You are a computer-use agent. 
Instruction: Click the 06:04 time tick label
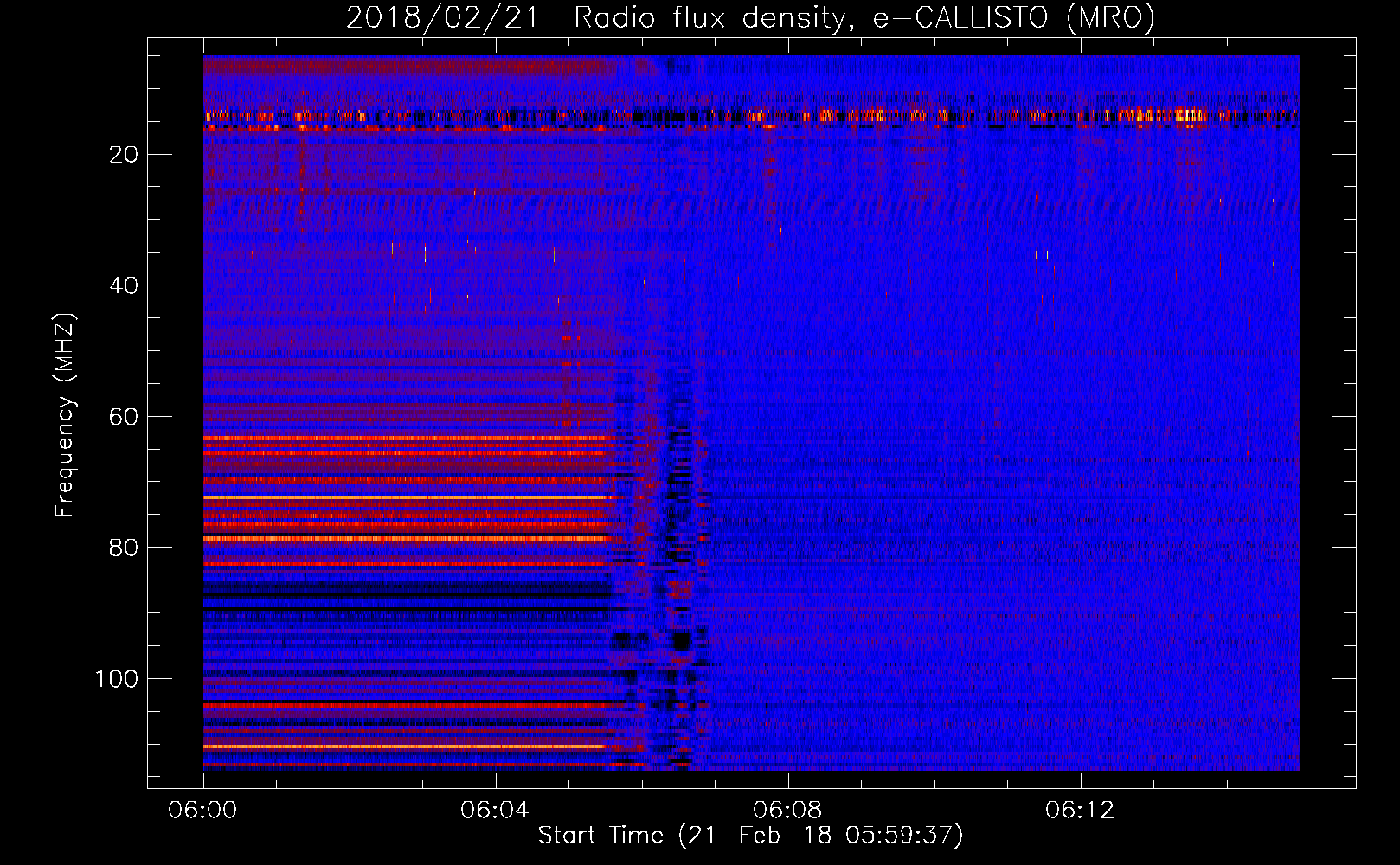click(x=495, y=811)
